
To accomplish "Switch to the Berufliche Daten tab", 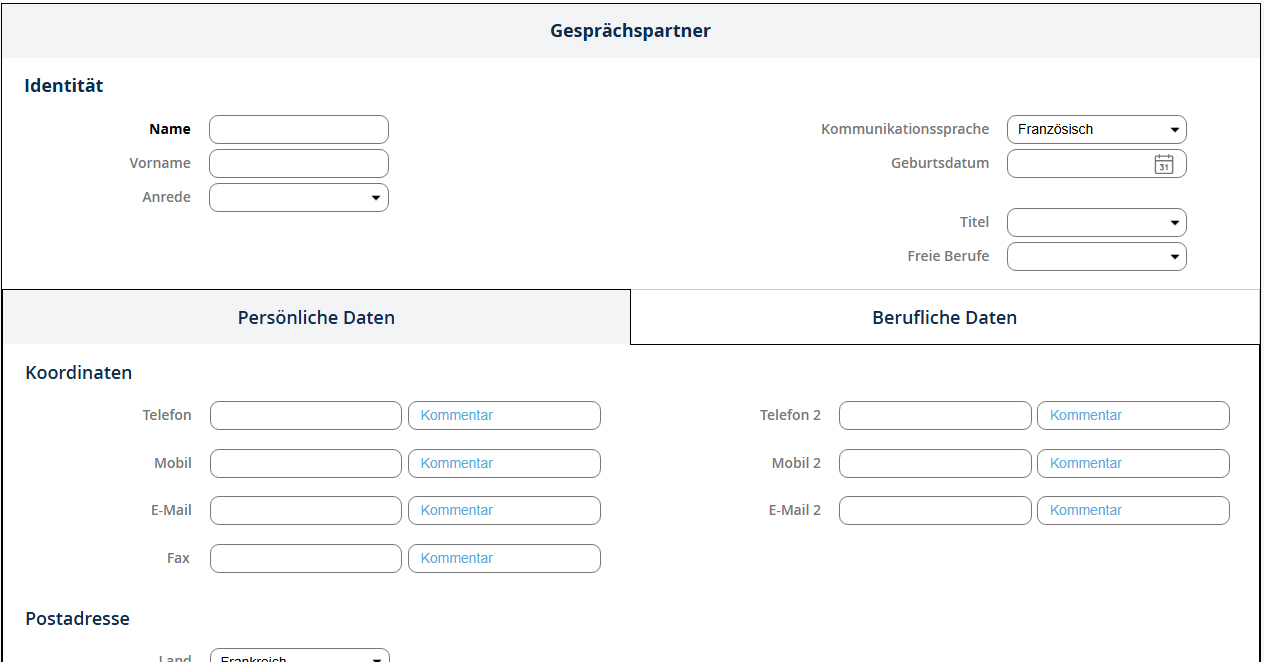I will (944, 318).
